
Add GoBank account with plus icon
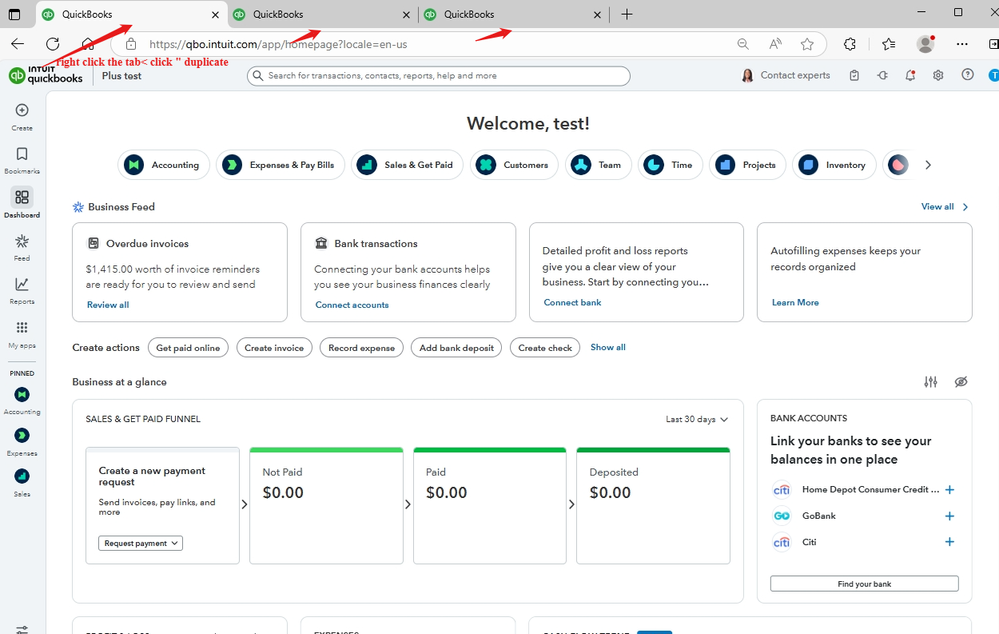949,516
